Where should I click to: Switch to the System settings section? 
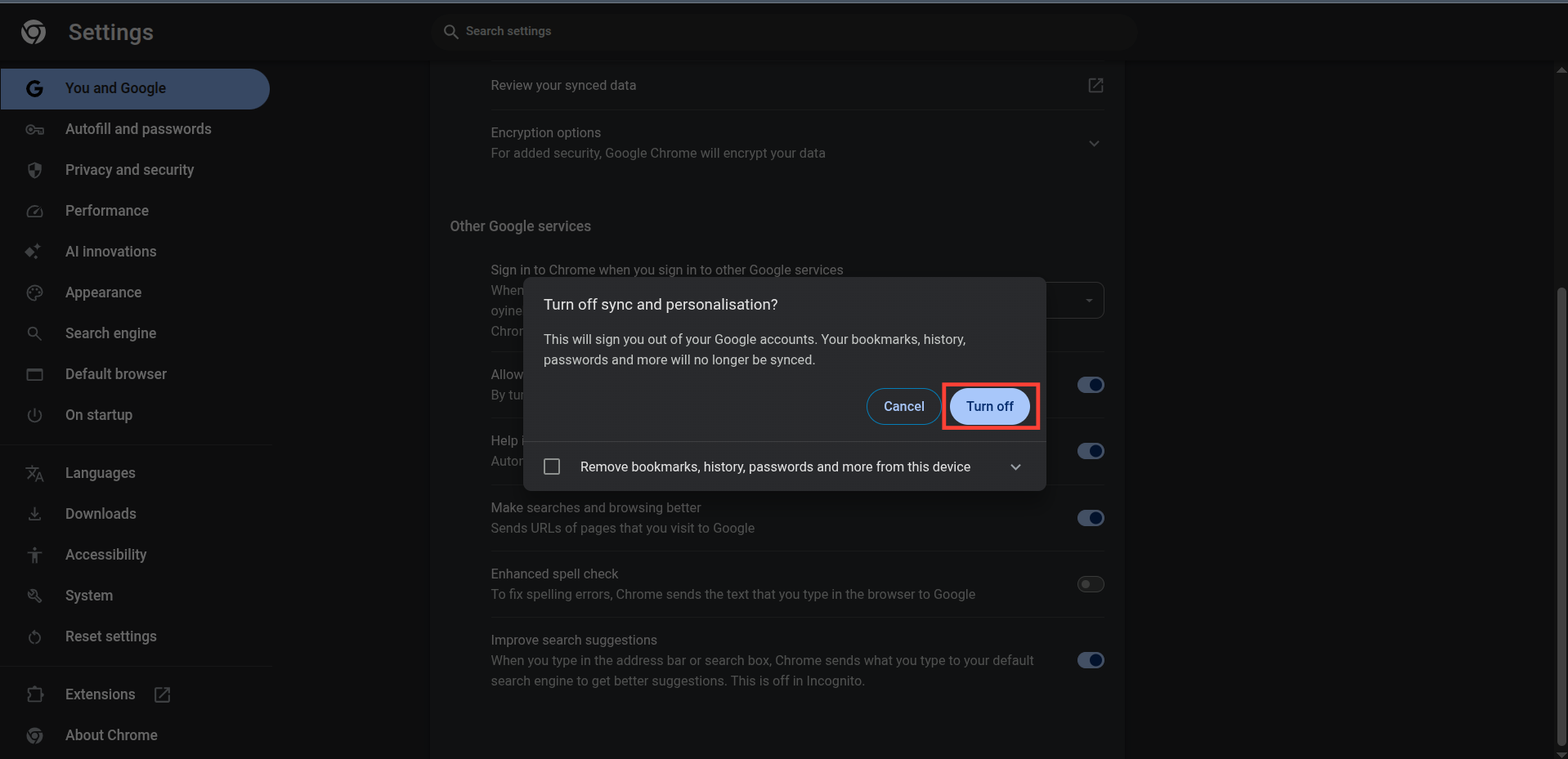pos(89,596)
